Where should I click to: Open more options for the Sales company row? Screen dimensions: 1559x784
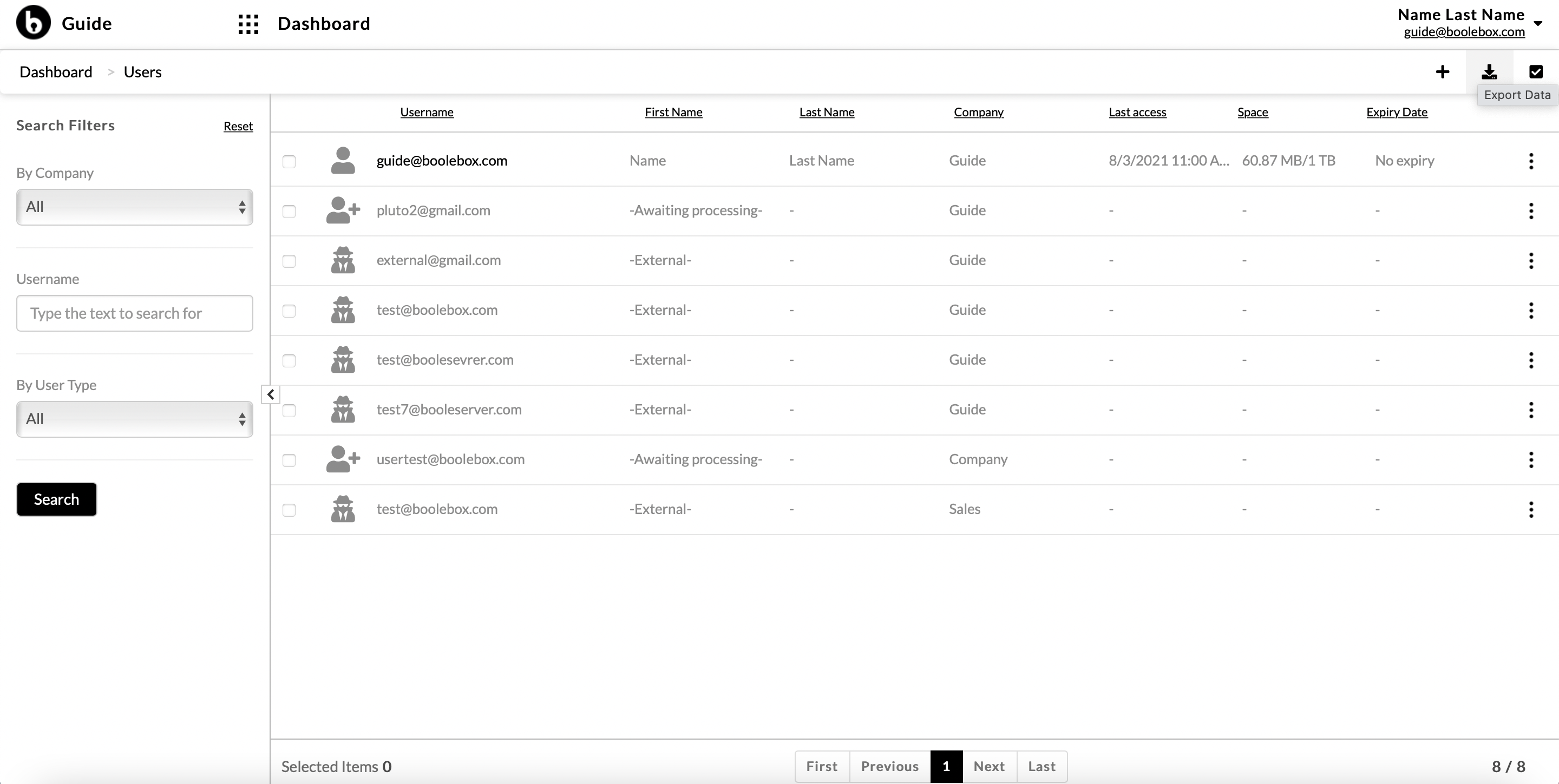tap(1531, 509)
